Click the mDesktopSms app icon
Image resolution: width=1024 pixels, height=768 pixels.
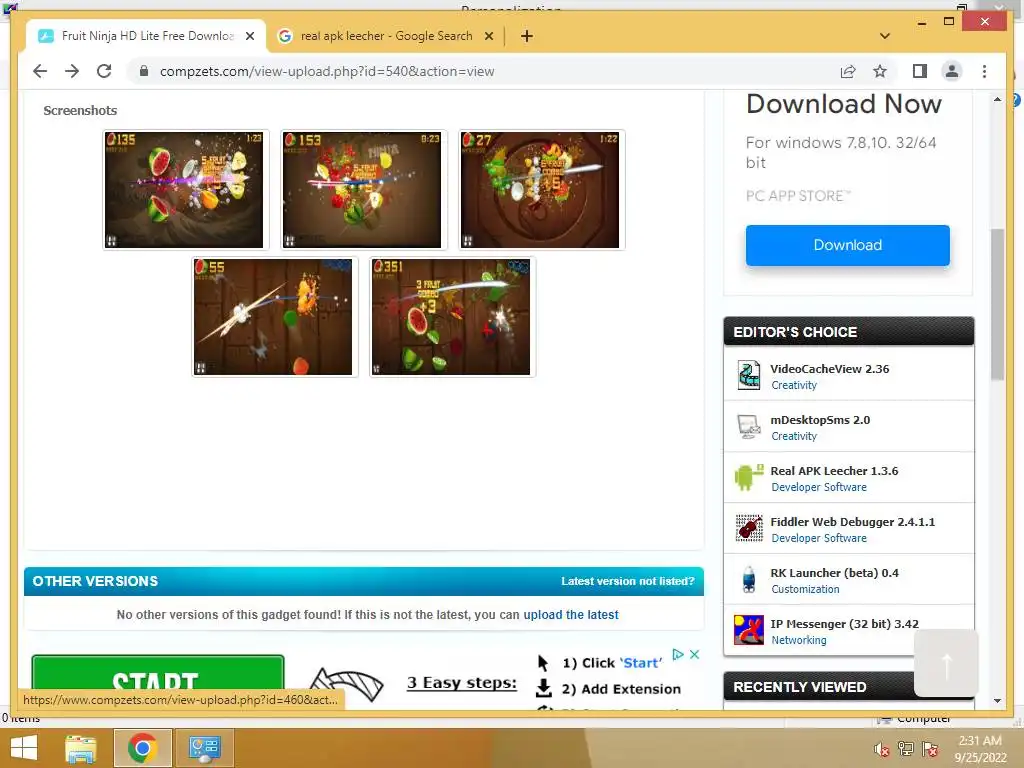click(748, 426)
